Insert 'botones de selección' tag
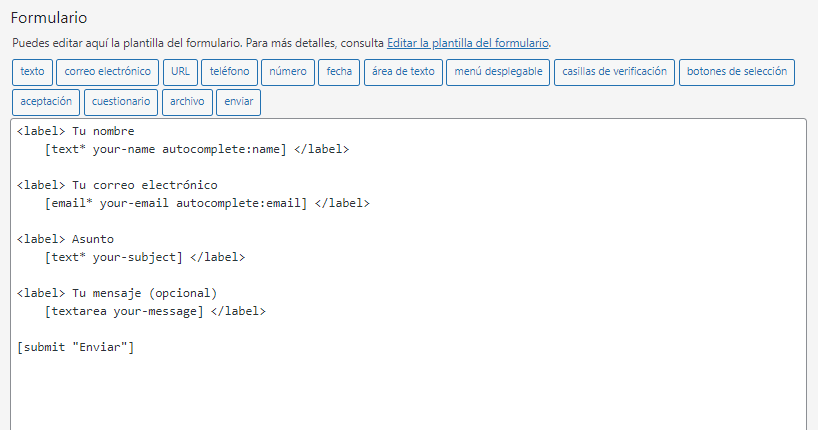The height and width of the screenshot is (430, 818). click(737, 72)
